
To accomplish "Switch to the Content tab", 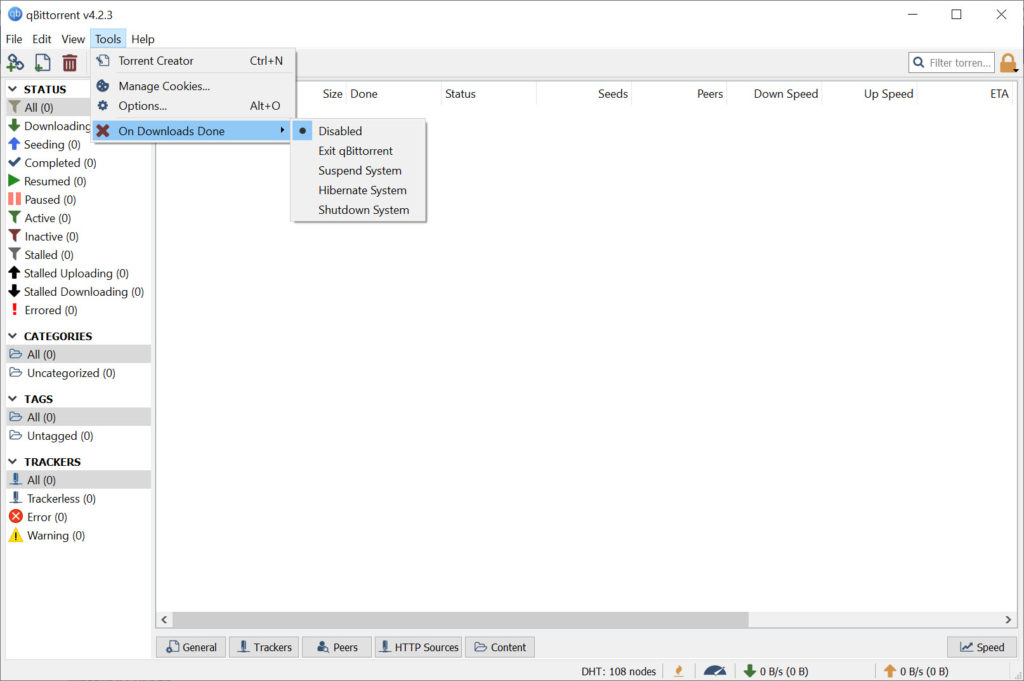I will pos(500,647).
